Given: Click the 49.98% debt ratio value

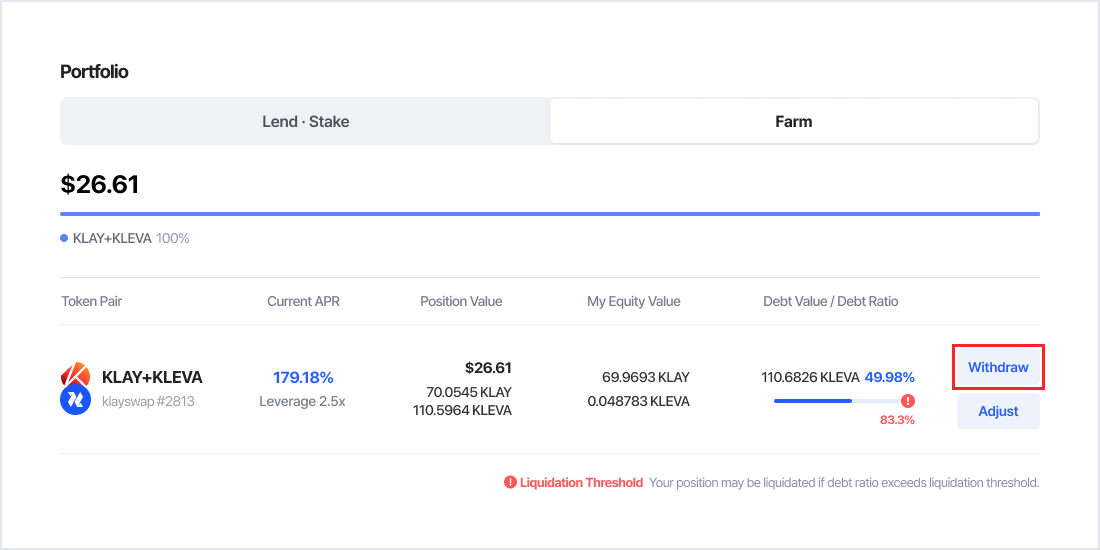Looking at the screenshot, I should 889,377.
